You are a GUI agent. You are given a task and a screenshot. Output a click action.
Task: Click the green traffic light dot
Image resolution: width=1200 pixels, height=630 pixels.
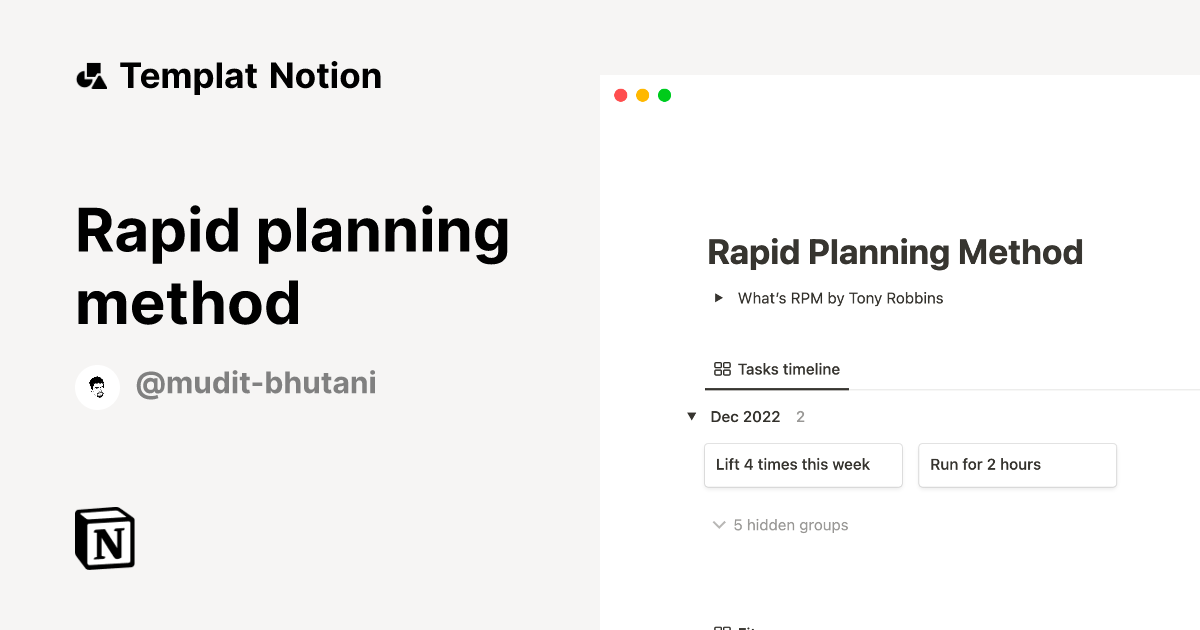coord(664,94)
